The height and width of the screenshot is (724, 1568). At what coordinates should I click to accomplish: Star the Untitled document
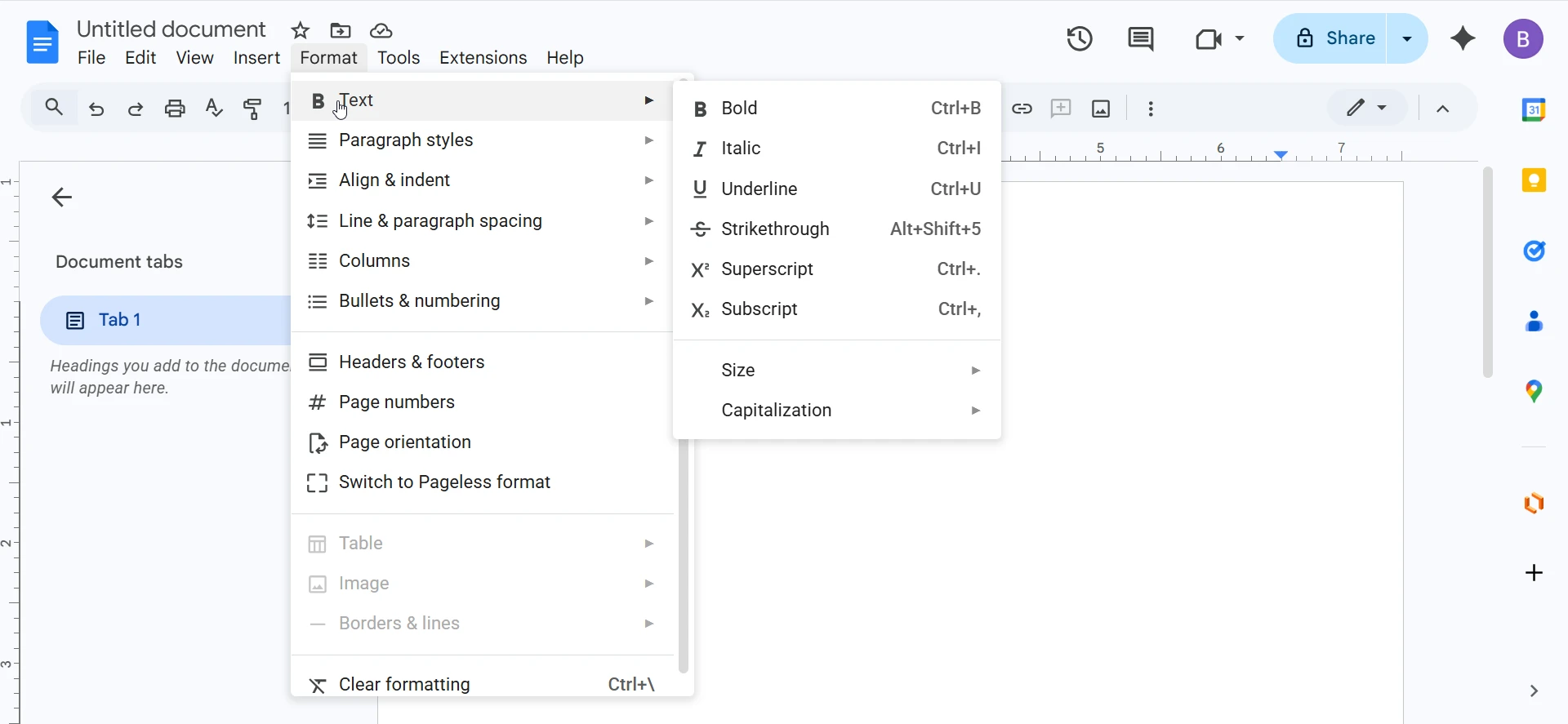[x=301, y=31]
